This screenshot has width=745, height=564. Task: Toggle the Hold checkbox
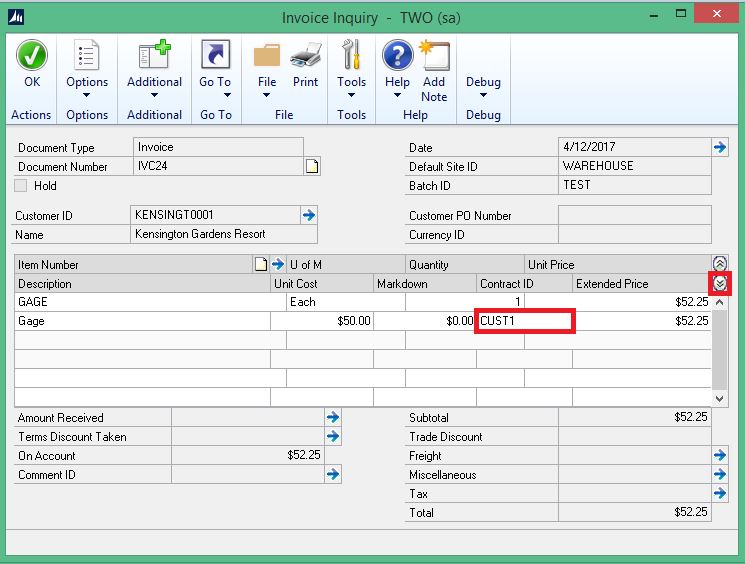tap(20, 185)
